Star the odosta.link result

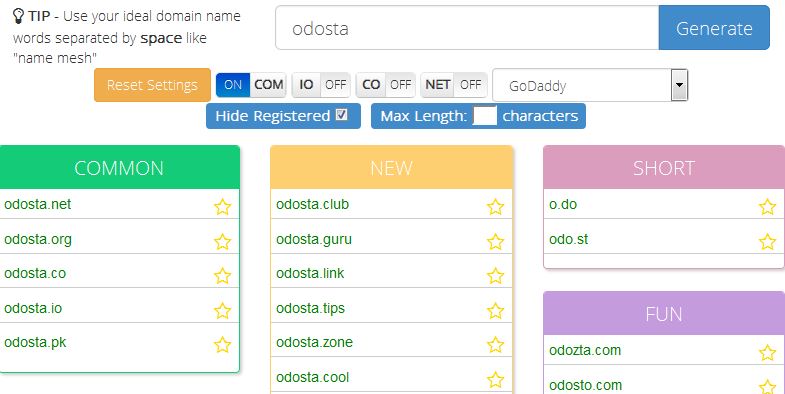pyautogui.click(x=495, y=275)
